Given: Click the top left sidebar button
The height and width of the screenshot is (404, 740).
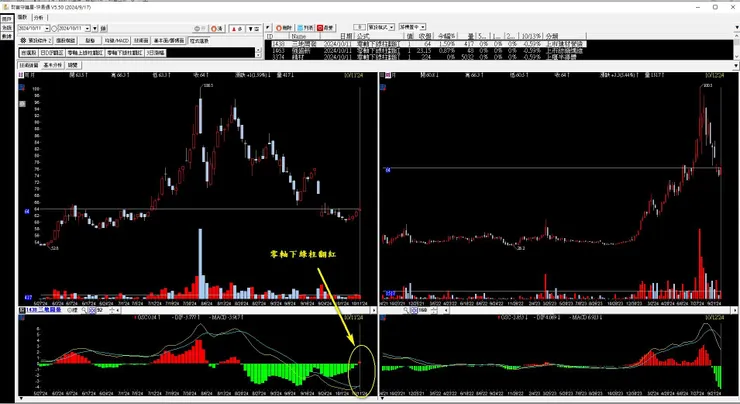Looking at the screenshot, I should (7, 19).
